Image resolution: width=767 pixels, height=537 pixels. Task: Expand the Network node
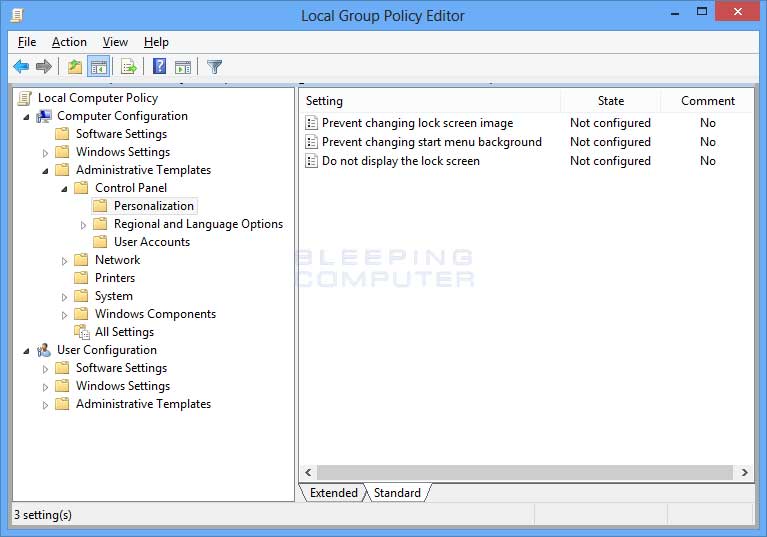[64, 261]
